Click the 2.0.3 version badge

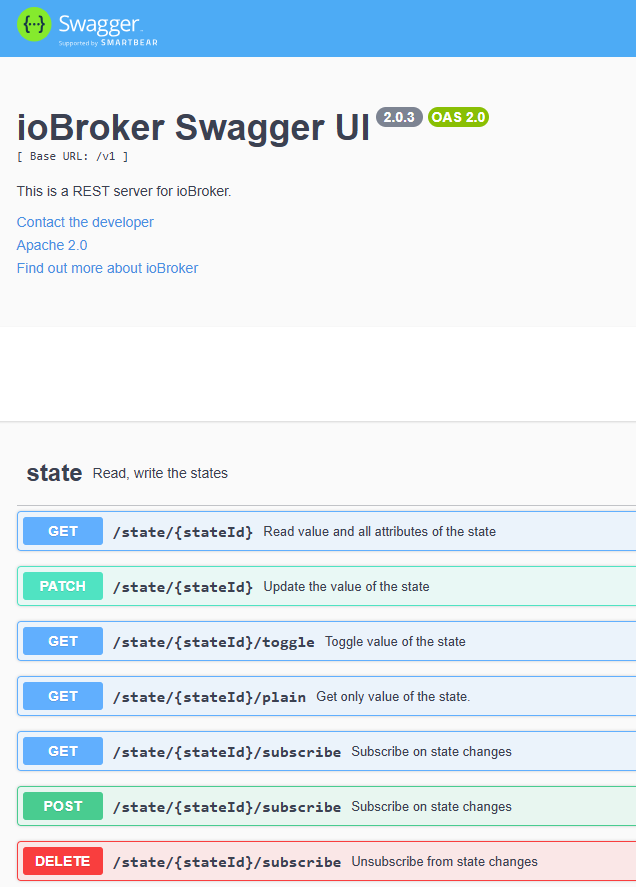[399, 117]
